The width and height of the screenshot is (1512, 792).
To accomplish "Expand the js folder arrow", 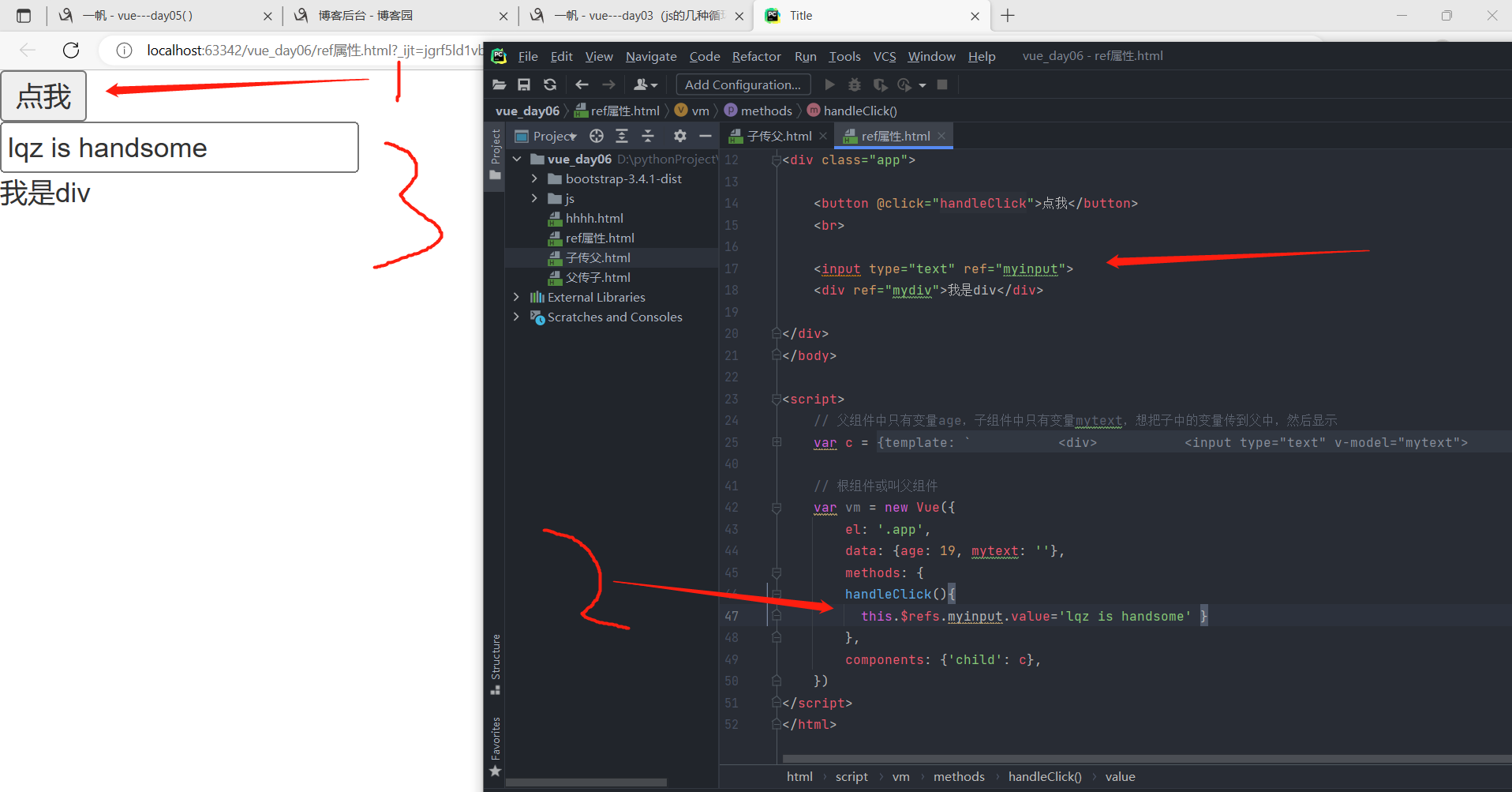I will (534, 198).
